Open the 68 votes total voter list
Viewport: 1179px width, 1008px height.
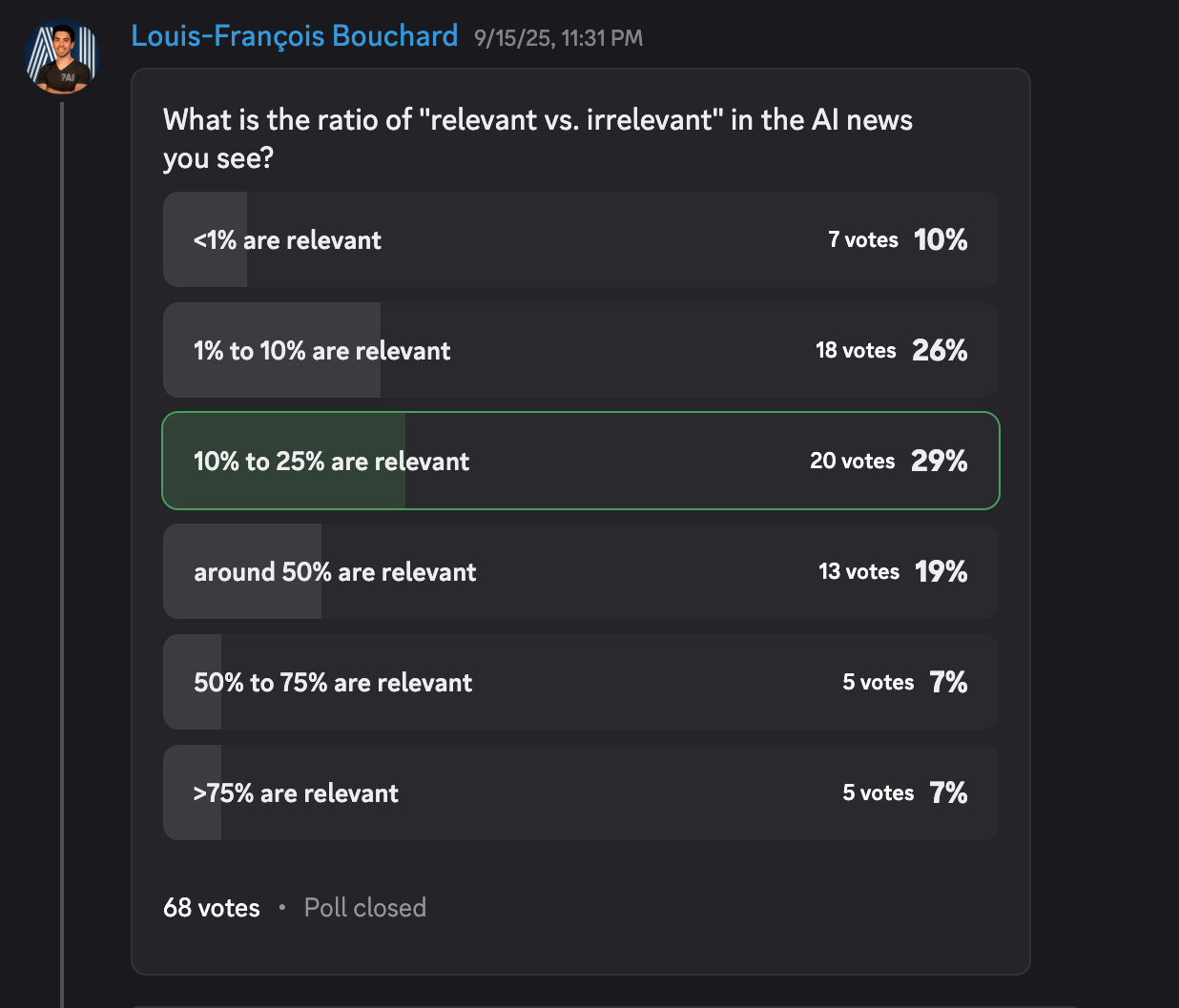click(x=212, y=907)
